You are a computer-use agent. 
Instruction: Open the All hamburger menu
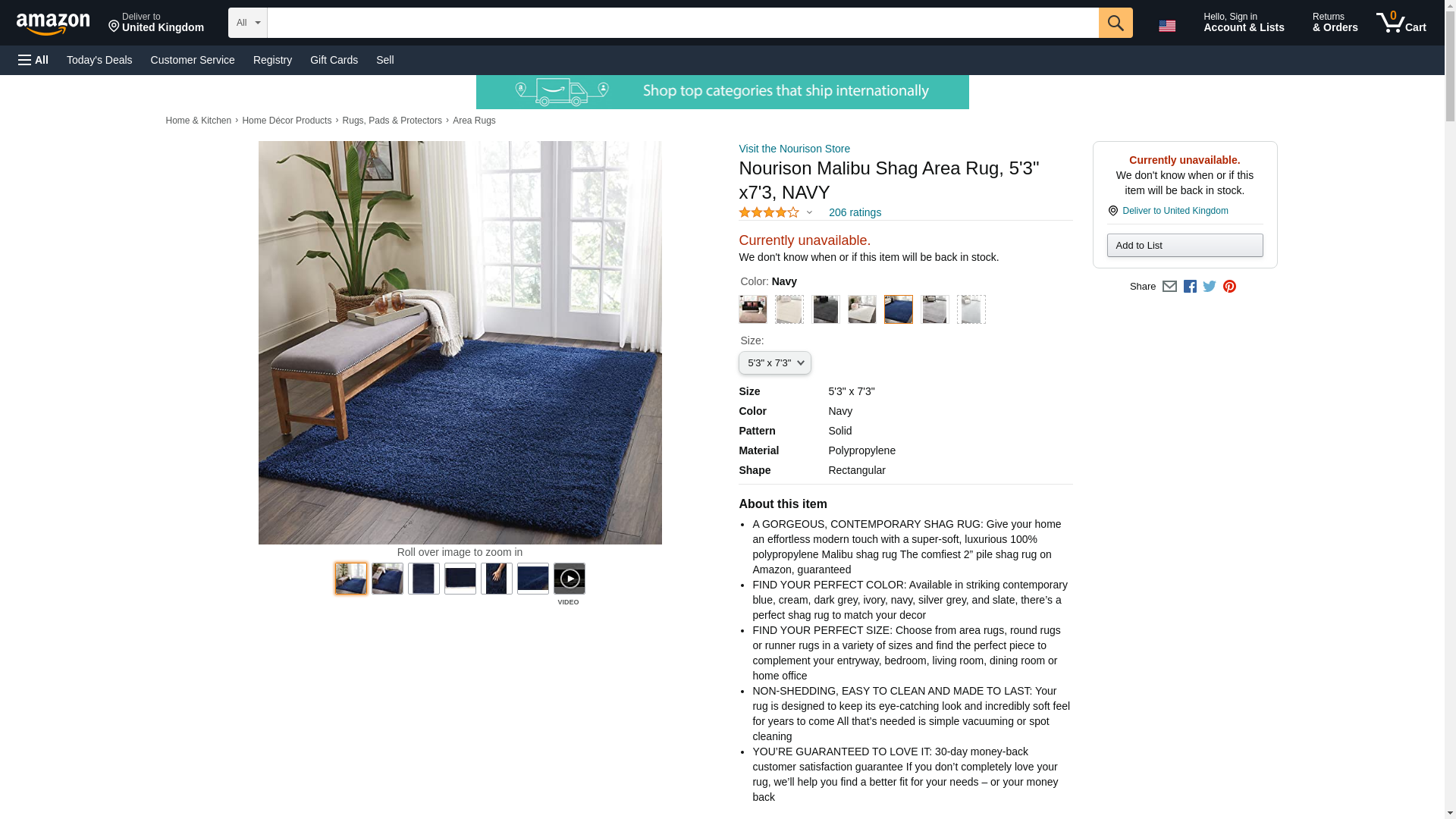33,60
